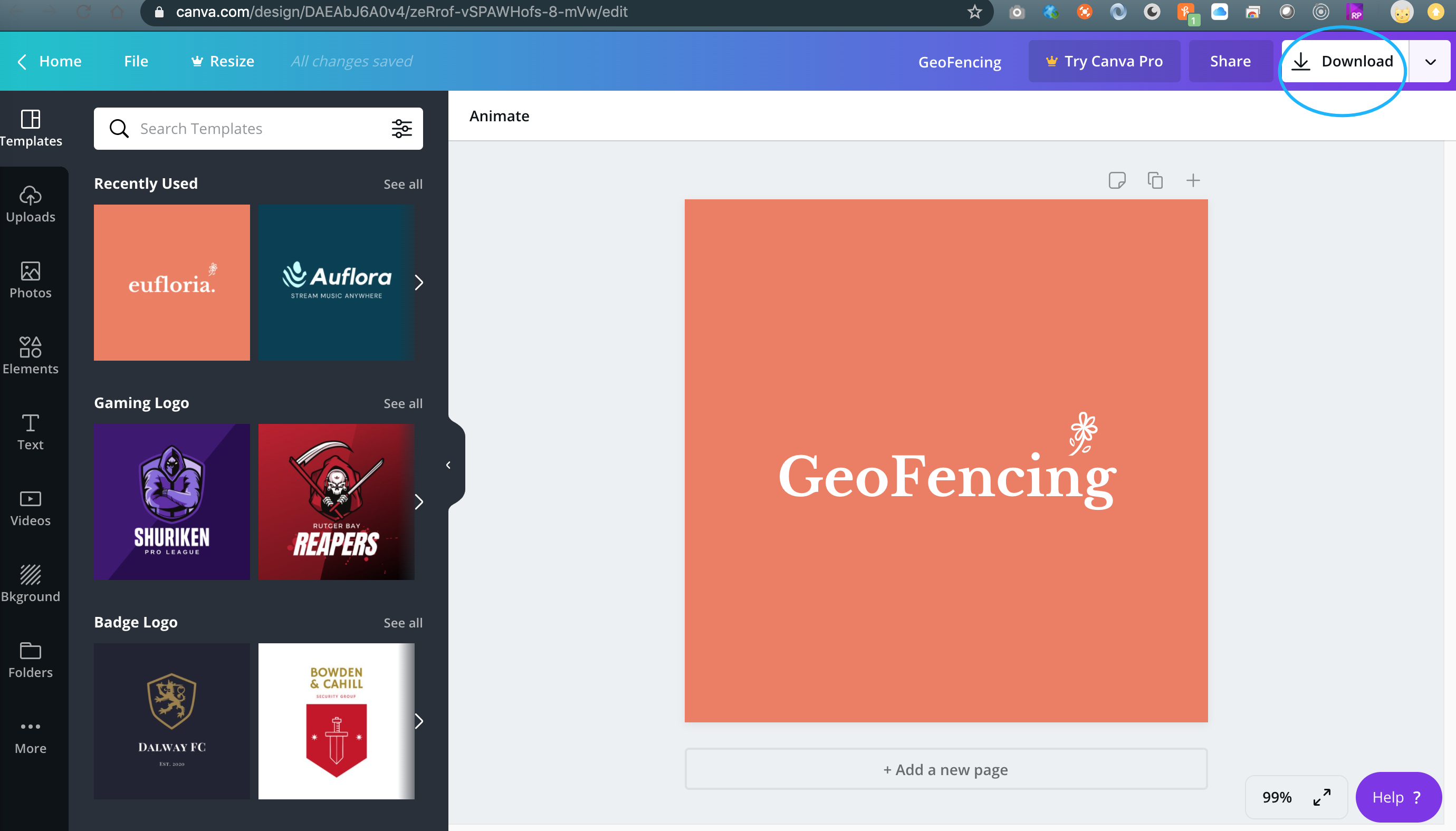
Task: Open the Elements panel
Action: tap(30, 355)
